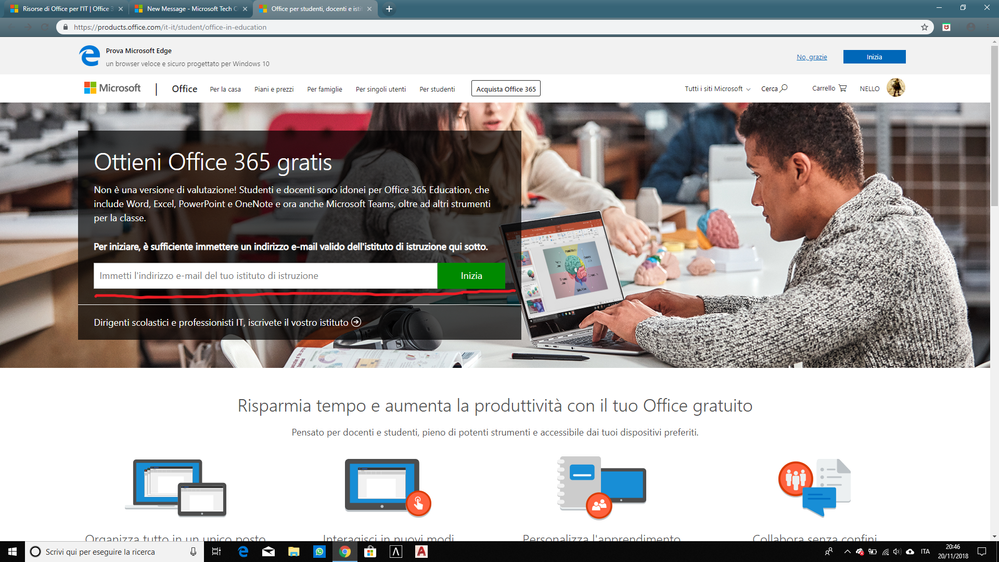Open 'Per singoli utenti' menu item
The width and height of the screenshot is (999, 562).
click(380, 89)
